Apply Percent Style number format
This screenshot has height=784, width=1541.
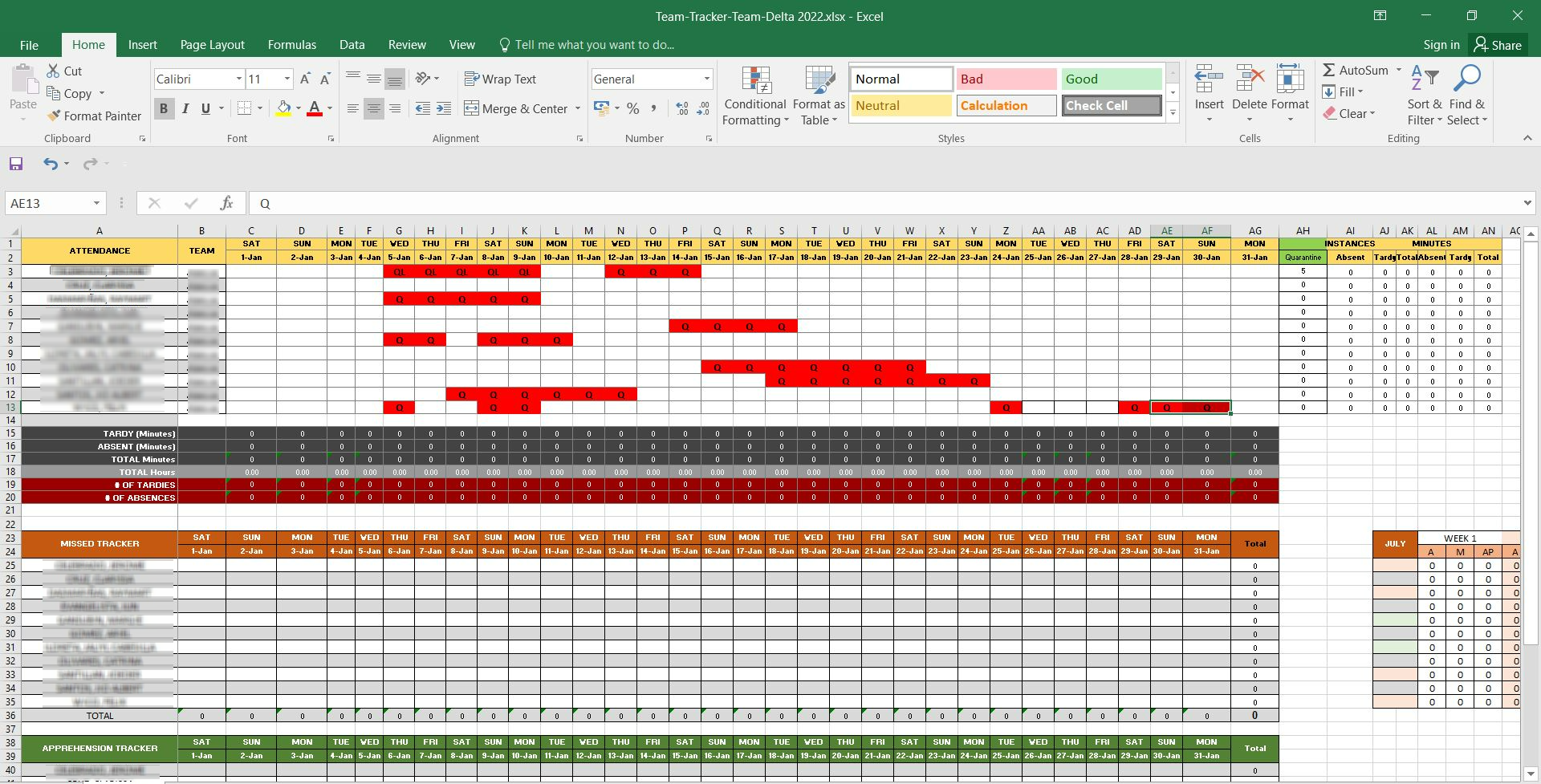coord(633,108)
